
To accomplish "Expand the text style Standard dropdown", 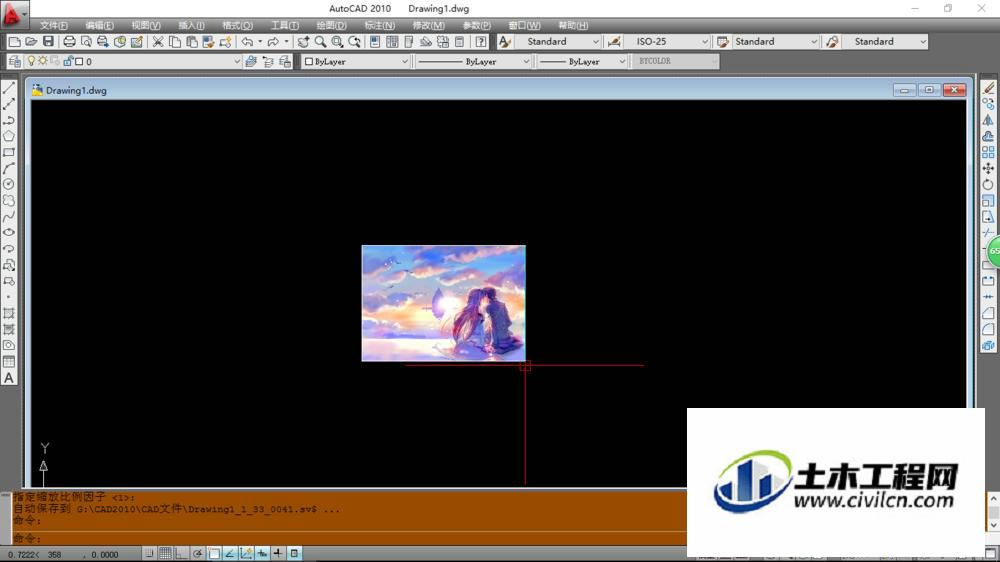I will pyautogui.click(x=596, y=41).
